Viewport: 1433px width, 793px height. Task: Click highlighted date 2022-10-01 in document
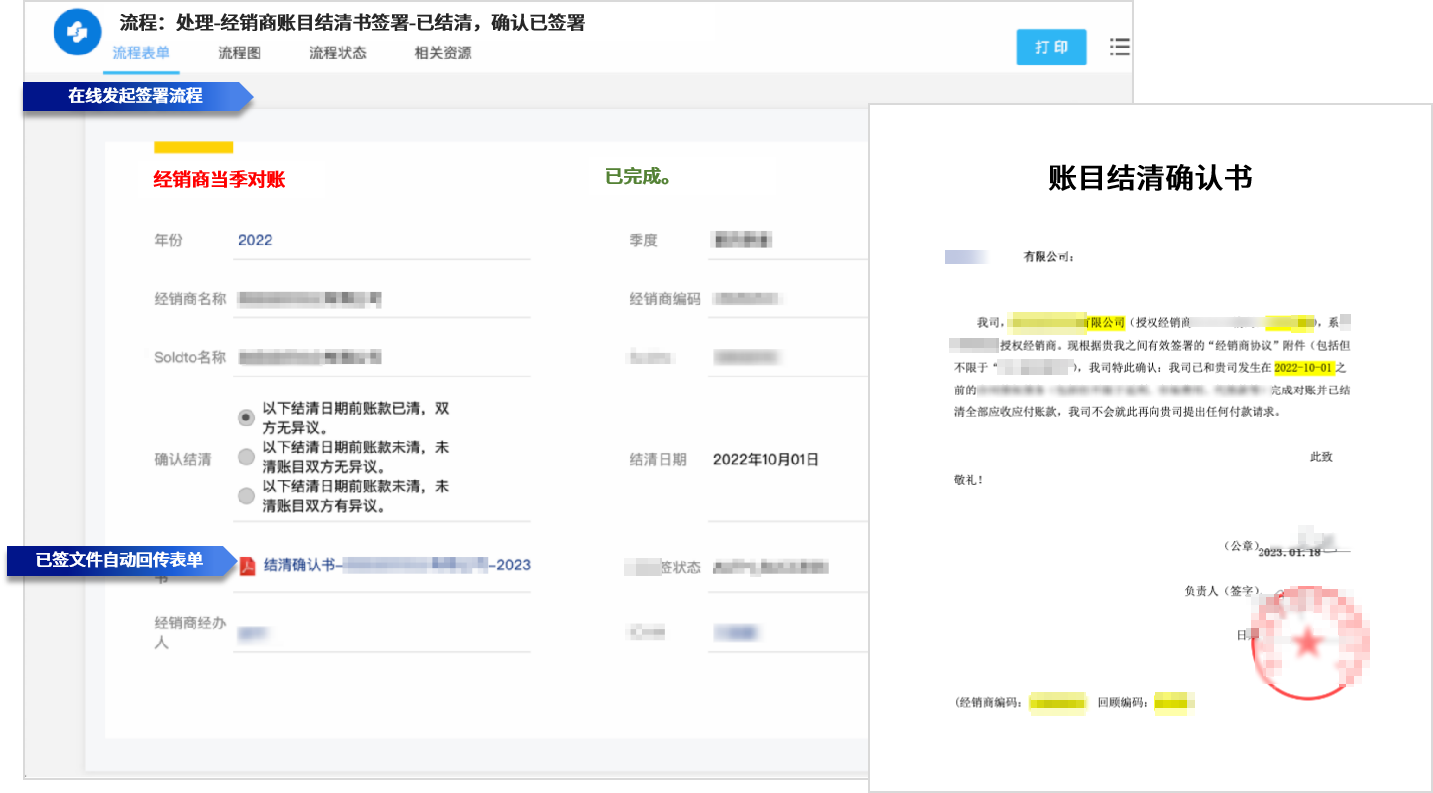(x=1304, y=368)
